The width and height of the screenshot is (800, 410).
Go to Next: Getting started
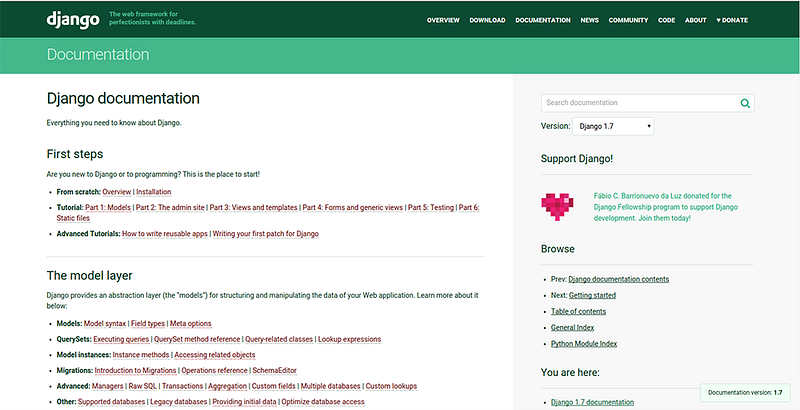(592, 296)
